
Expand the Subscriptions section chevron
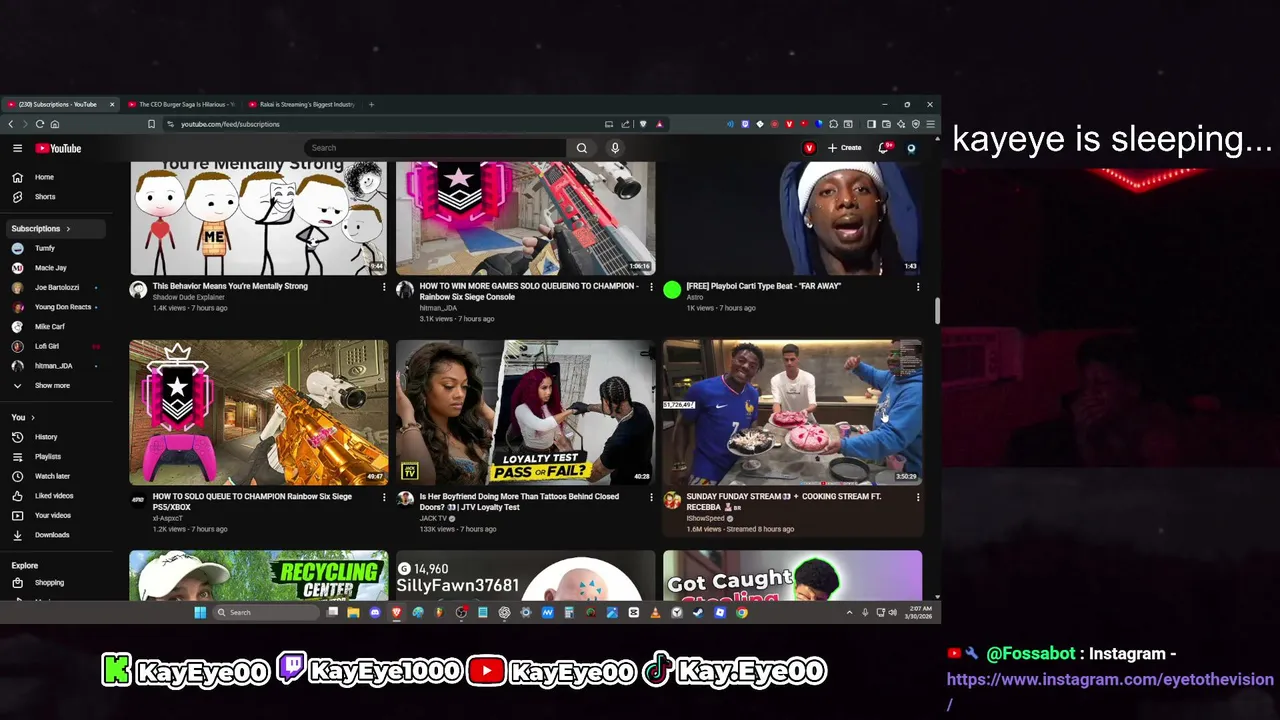pos(68,229)
